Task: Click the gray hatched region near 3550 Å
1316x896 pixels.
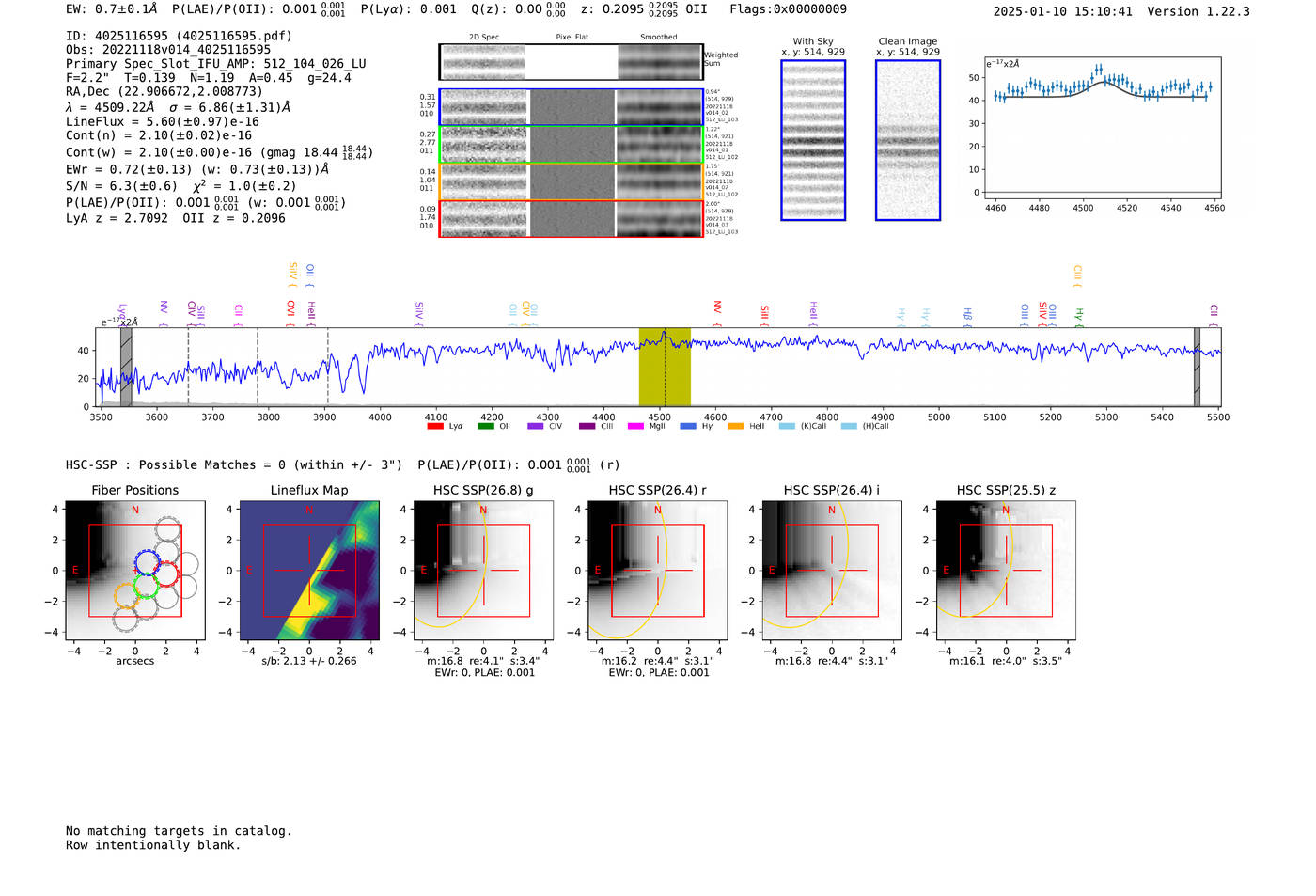Action: 126,367
